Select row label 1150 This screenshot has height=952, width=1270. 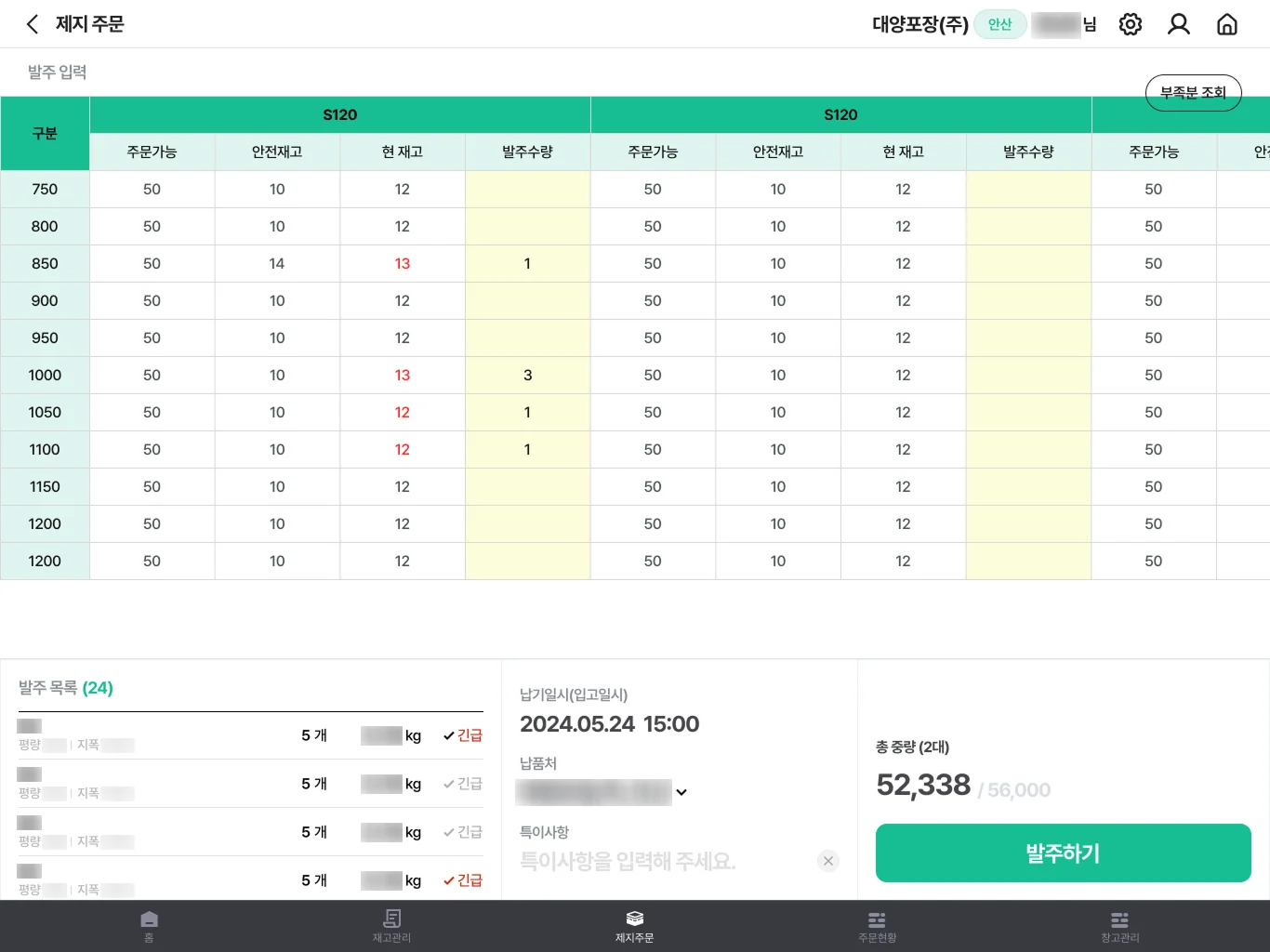pyautogui.click(x=45, y=487)
